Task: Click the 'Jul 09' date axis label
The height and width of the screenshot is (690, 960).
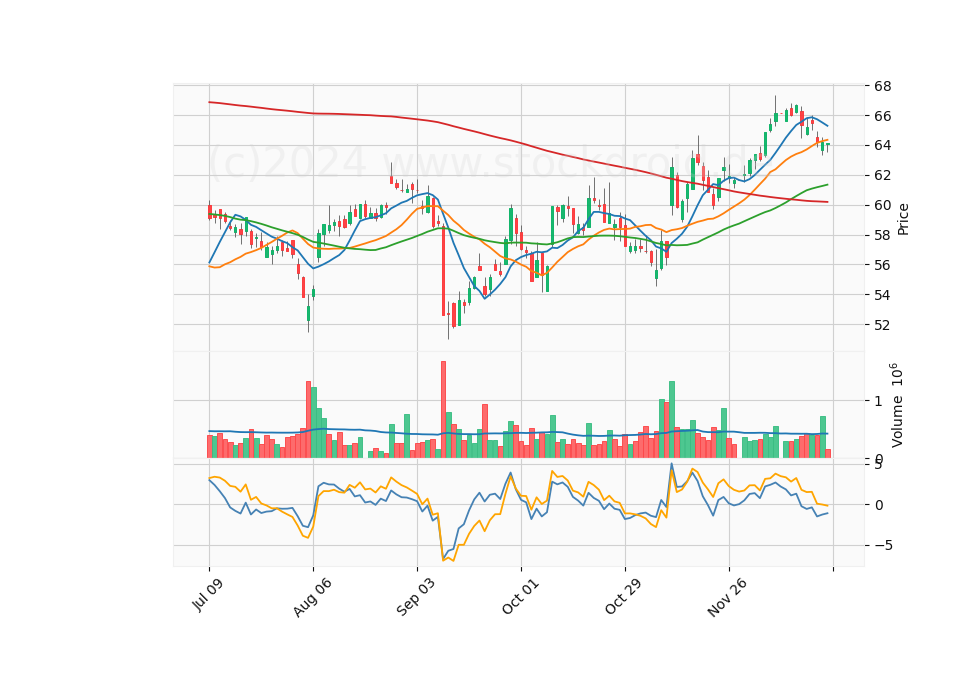Action: [208, 594]
